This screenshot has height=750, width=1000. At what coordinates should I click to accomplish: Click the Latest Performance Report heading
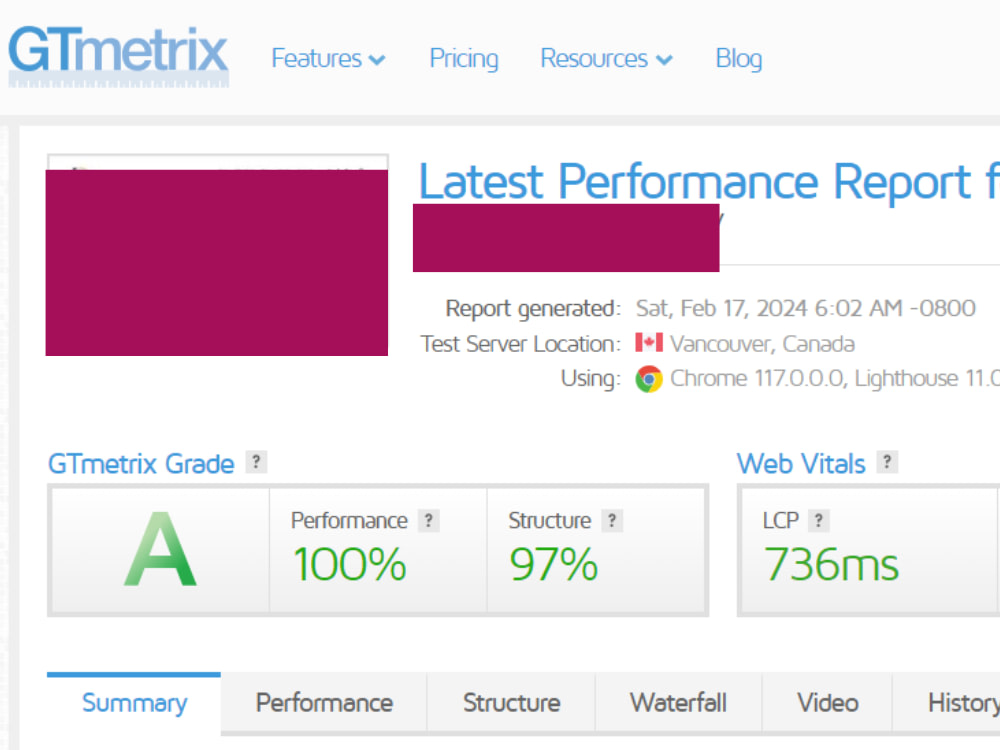708,182
